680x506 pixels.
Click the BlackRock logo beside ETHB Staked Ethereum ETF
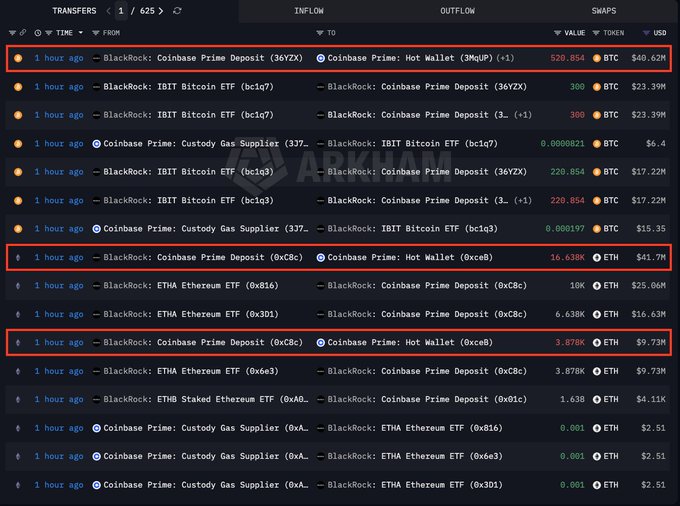pyautogui.click(x=97, y=400)
